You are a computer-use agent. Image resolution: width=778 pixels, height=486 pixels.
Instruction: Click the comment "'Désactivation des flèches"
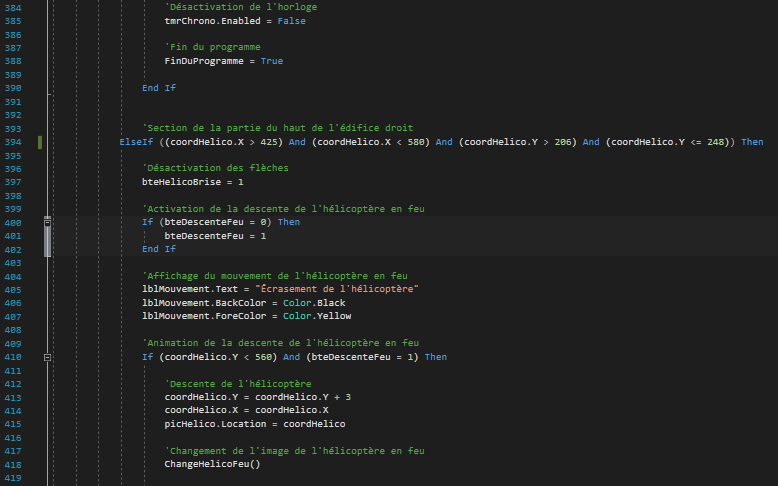pos(215,168)
